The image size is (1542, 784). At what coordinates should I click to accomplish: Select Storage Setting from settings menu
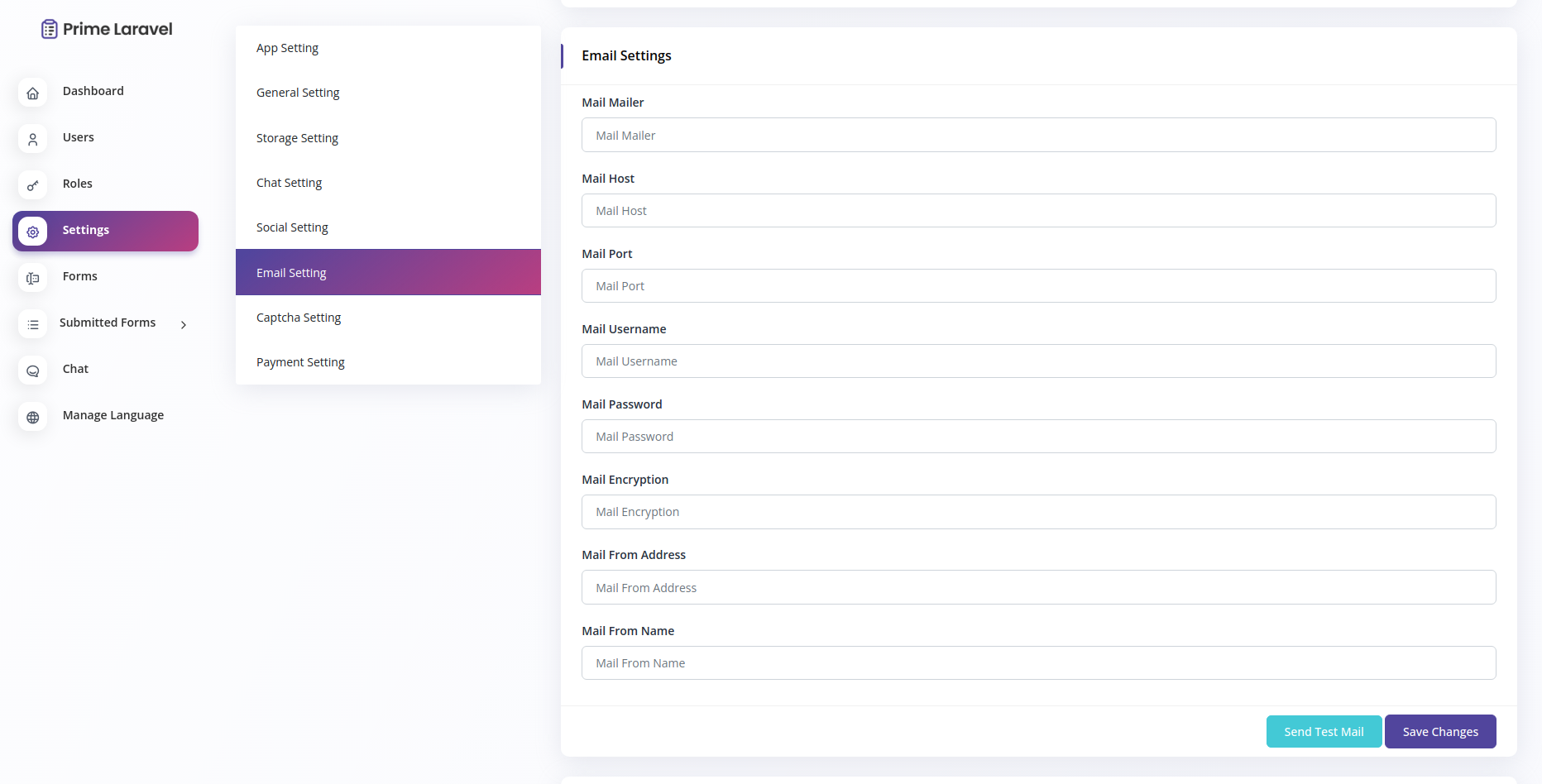pos(297,137)
